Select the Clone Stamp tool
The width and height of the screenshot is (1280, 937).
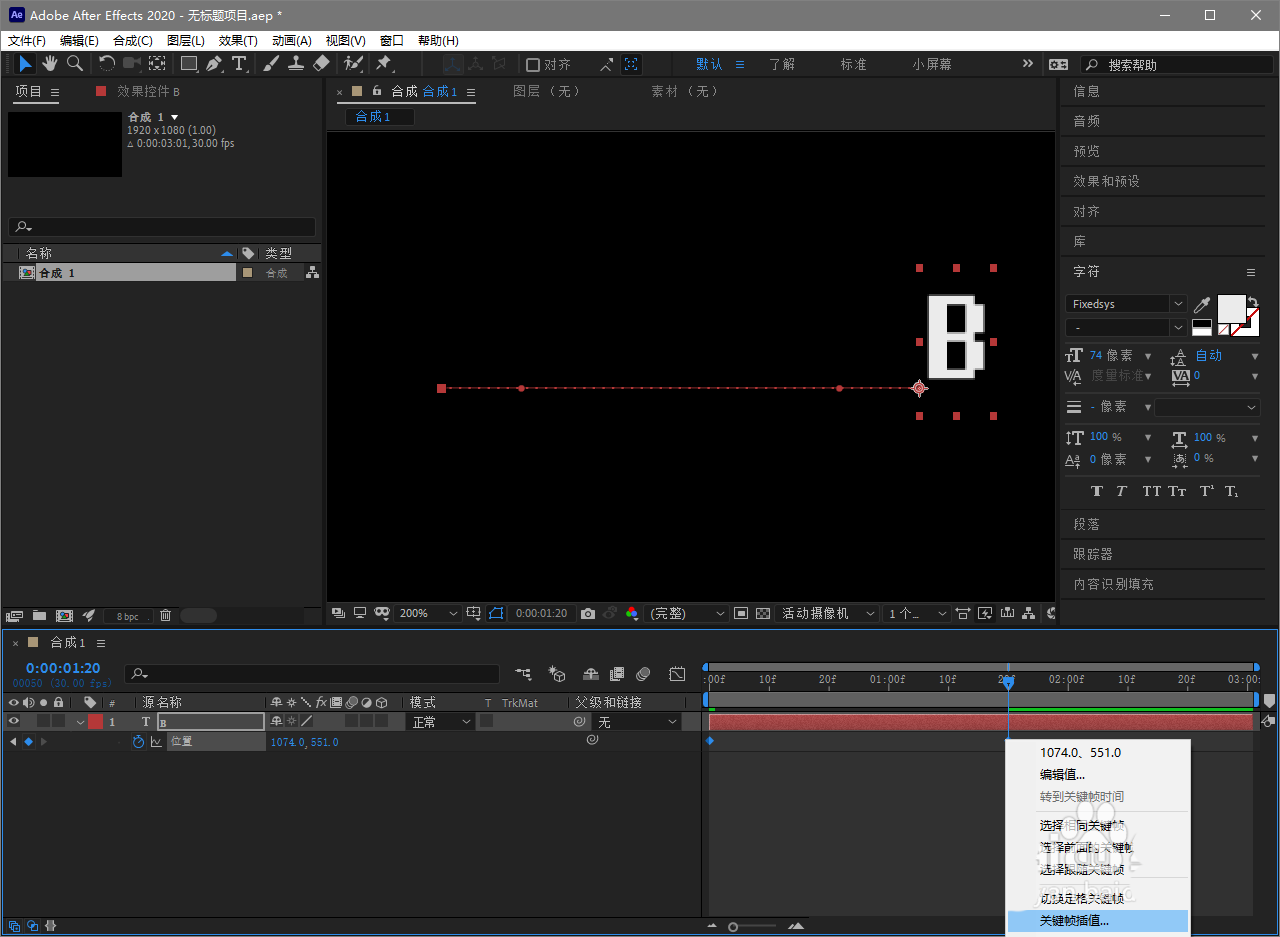point(296,64)
